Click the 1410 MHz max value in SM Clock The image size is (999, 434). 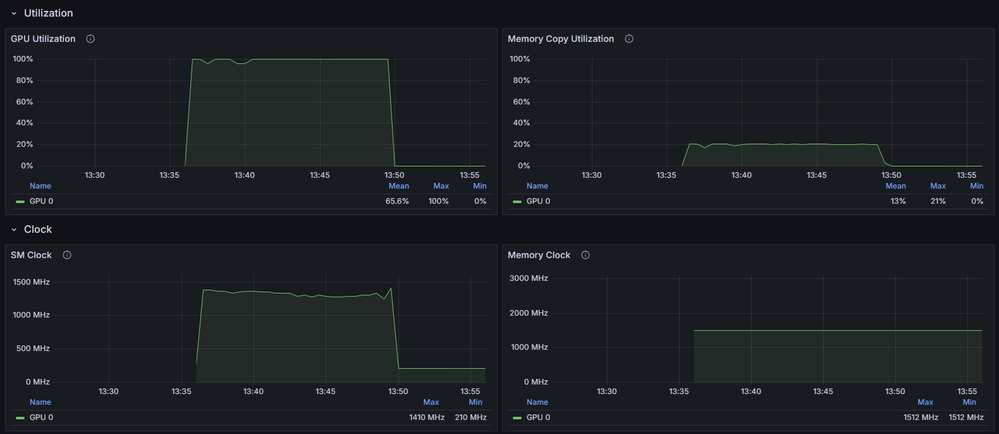point(426,417)
